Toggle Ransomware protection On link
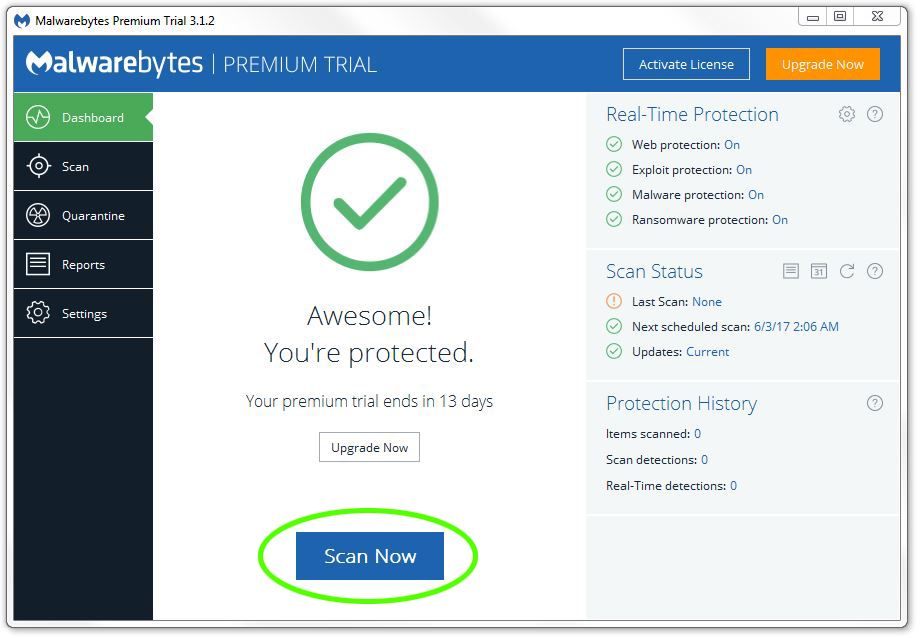 point(780,220)
